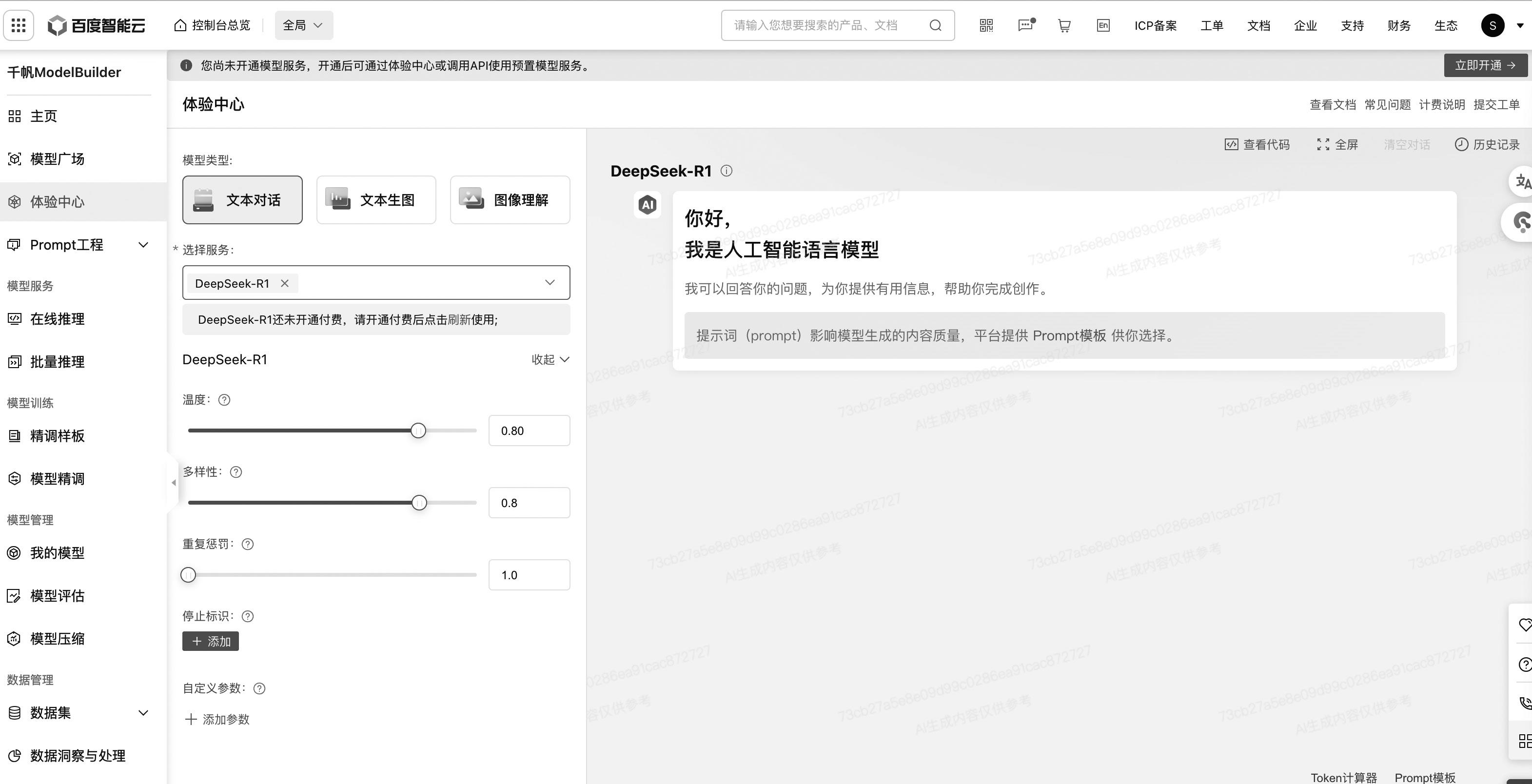Click the 重复惩罚 slider handle
Screen dimensions: 1532x784
click(188, 575)
